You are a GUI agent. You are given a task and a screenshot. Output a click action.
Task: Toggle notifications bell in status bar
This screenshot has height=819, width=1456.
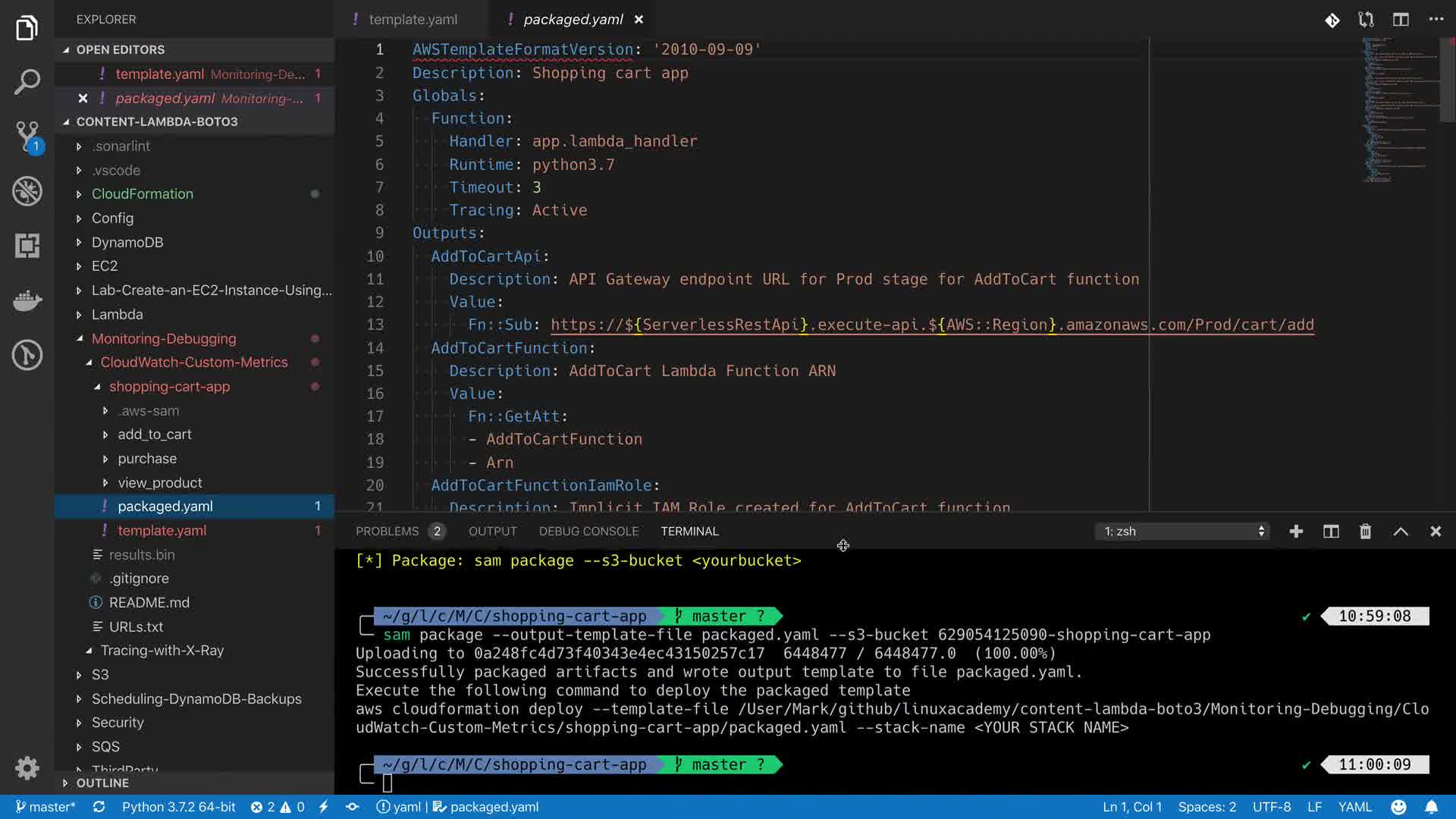pos(1431,807)
